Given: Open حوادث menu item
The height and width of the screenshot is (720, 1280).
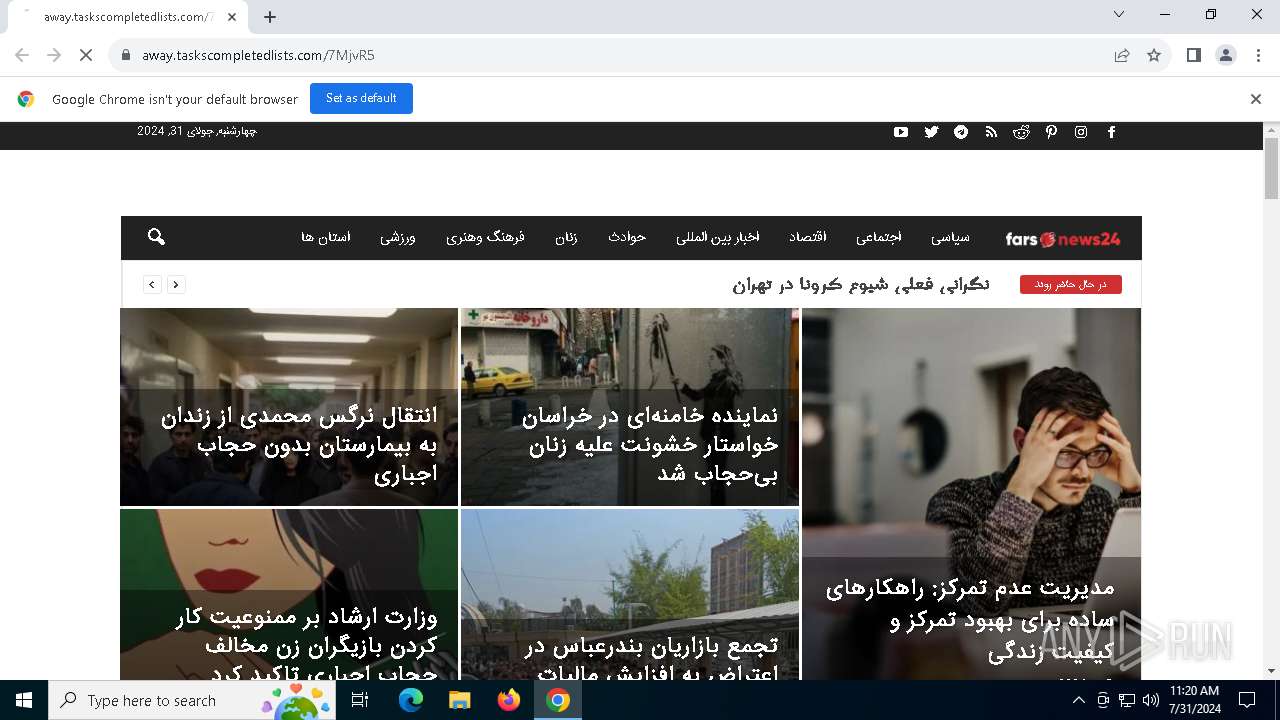Looking at the screenshot, I should coord(627,237).
